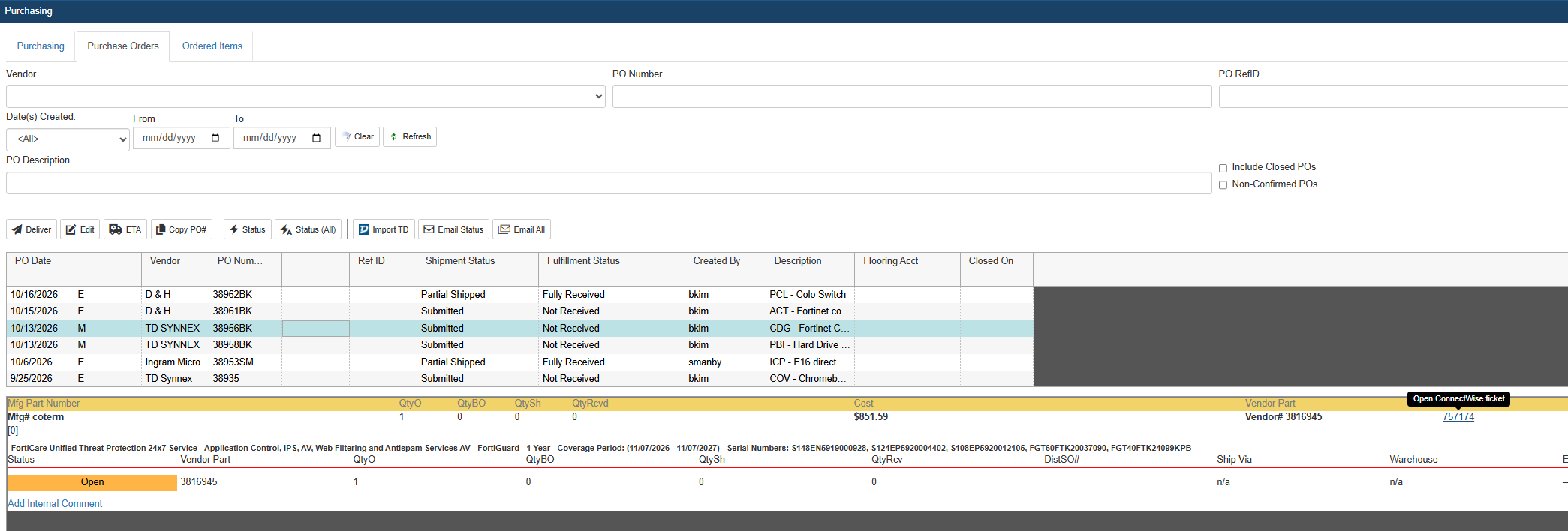The width and height of the screenshot is (1568, 531).
Task: Switch to the Purchasing tab
Action: pyautogui.click(x=41, y=46)
